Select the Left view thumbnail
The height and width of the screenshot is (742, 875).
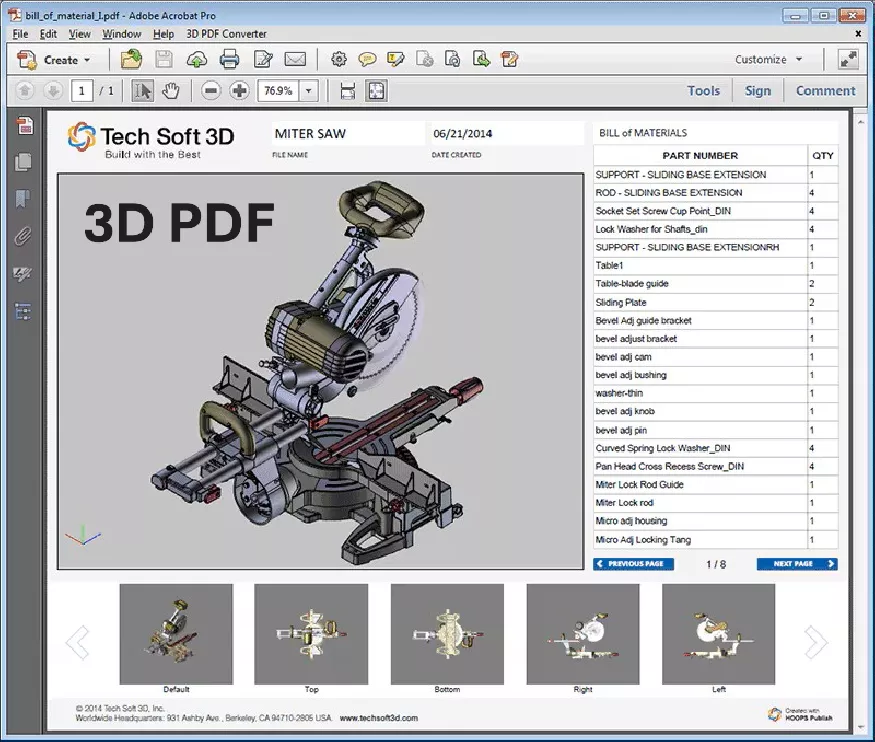coord(719,634)
